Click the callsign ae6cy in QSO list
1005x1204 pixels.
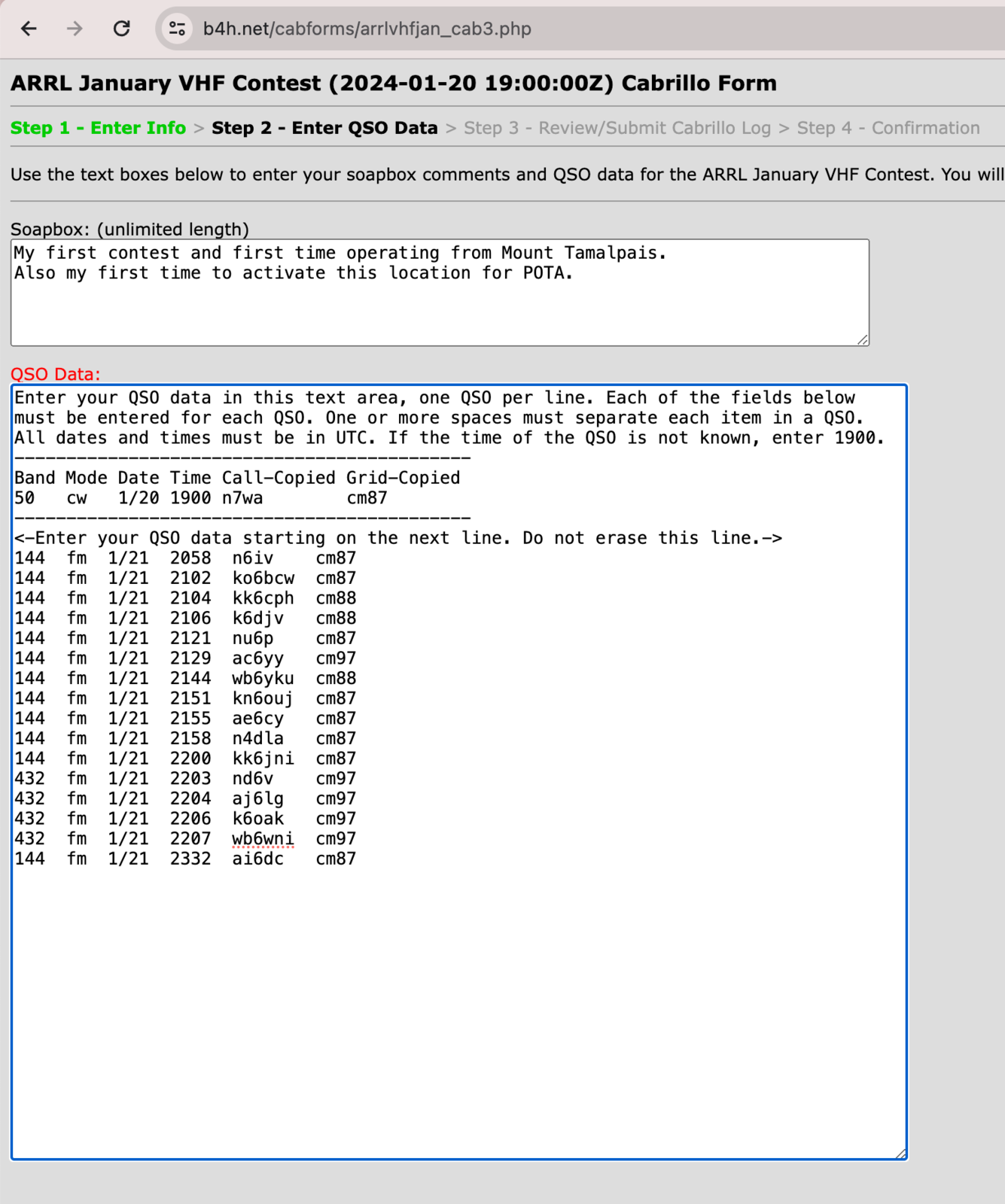tap(258, 719)
